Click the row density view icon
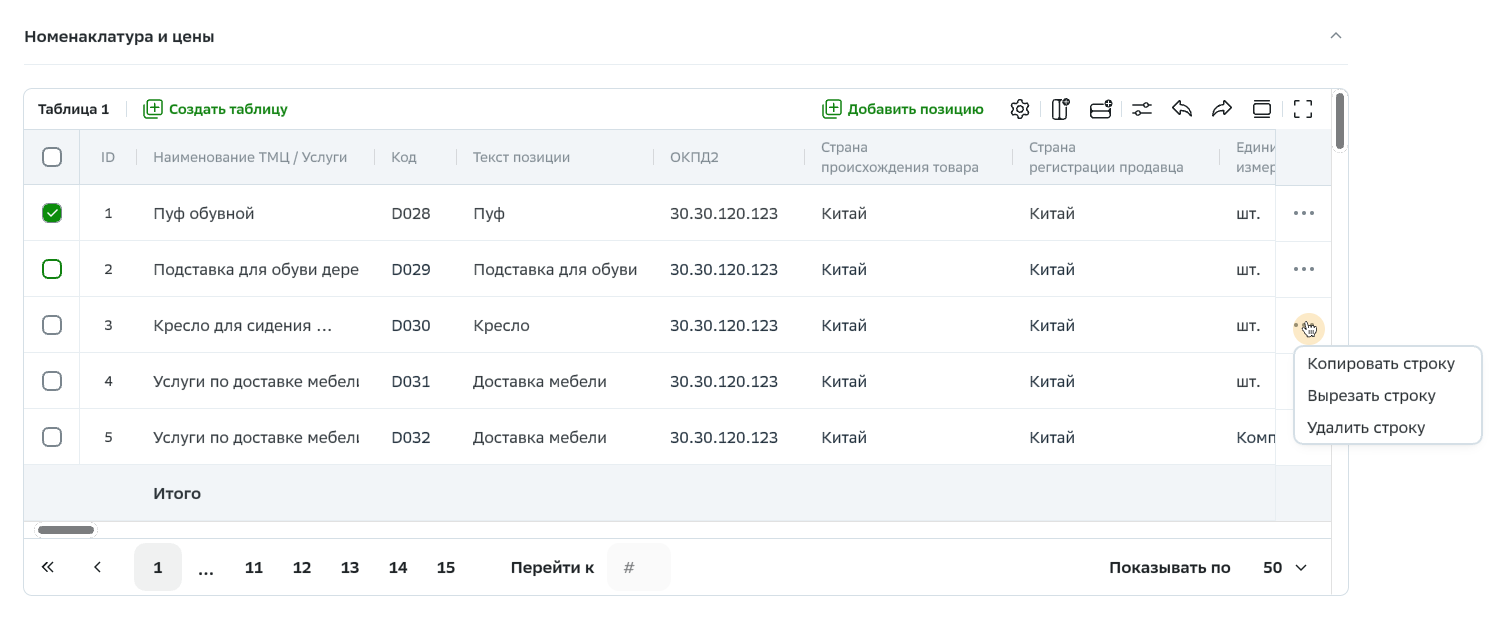 point(1262,109)
